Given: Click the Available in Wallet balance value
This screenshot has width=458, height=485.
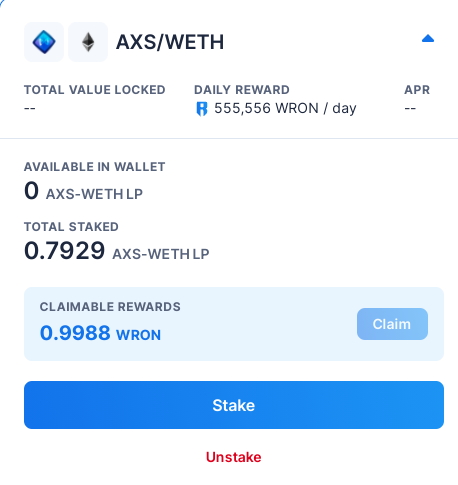Looking at the screenshot, I should (31, 190).
